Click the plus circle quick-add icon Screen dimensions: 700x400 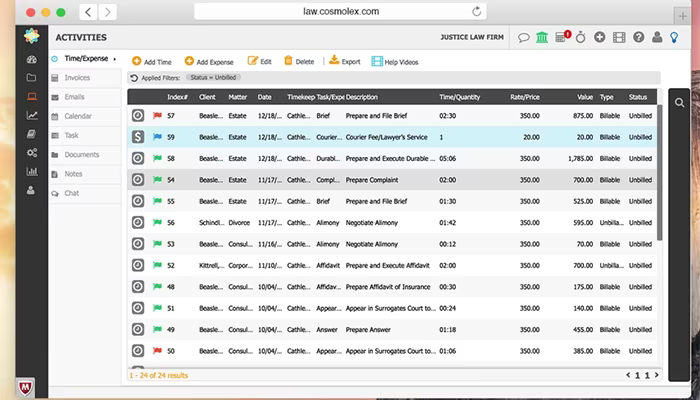(600, 38)
